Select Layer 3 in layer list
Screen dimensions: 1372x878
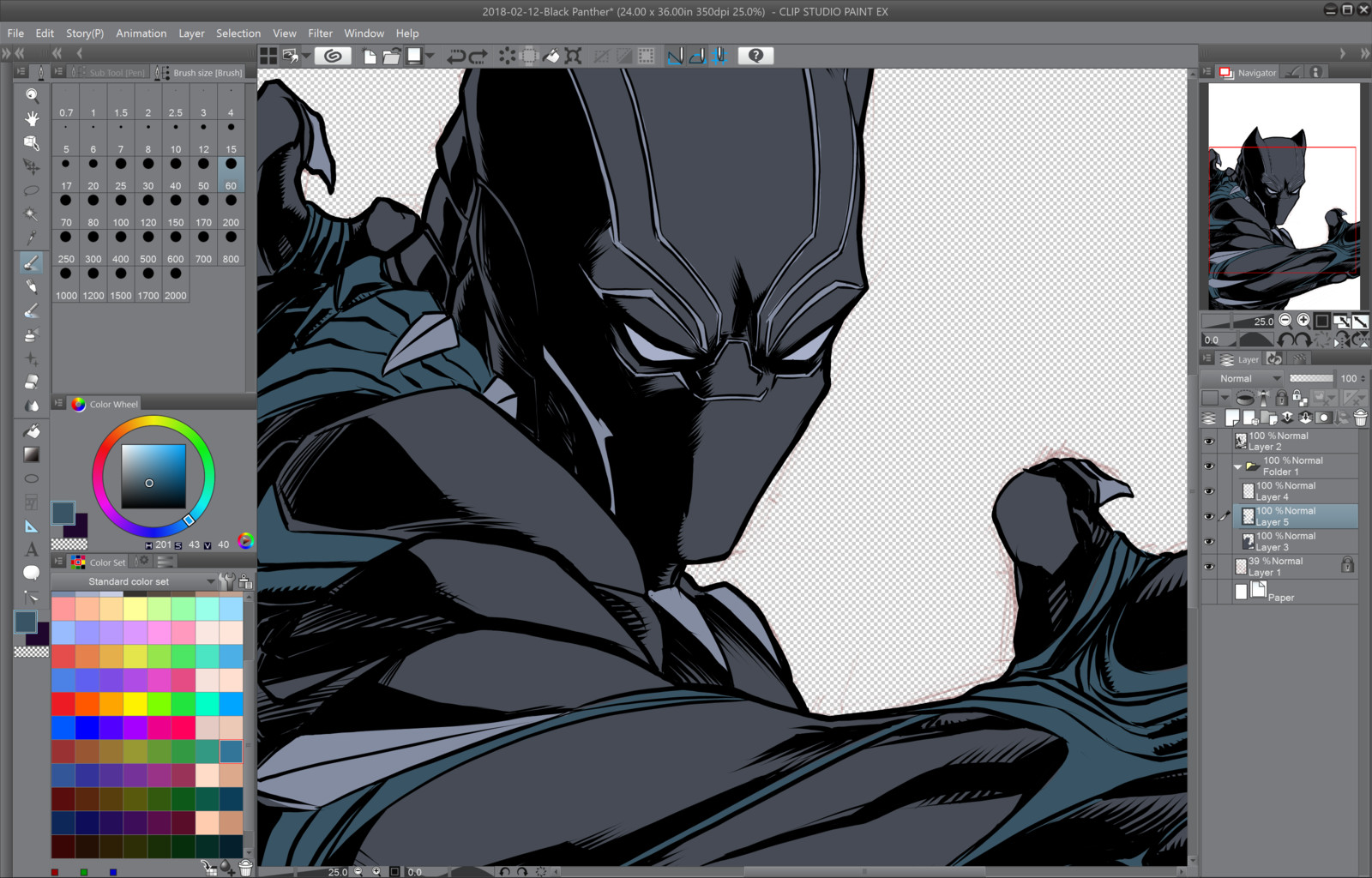[x=1295, y=542]
